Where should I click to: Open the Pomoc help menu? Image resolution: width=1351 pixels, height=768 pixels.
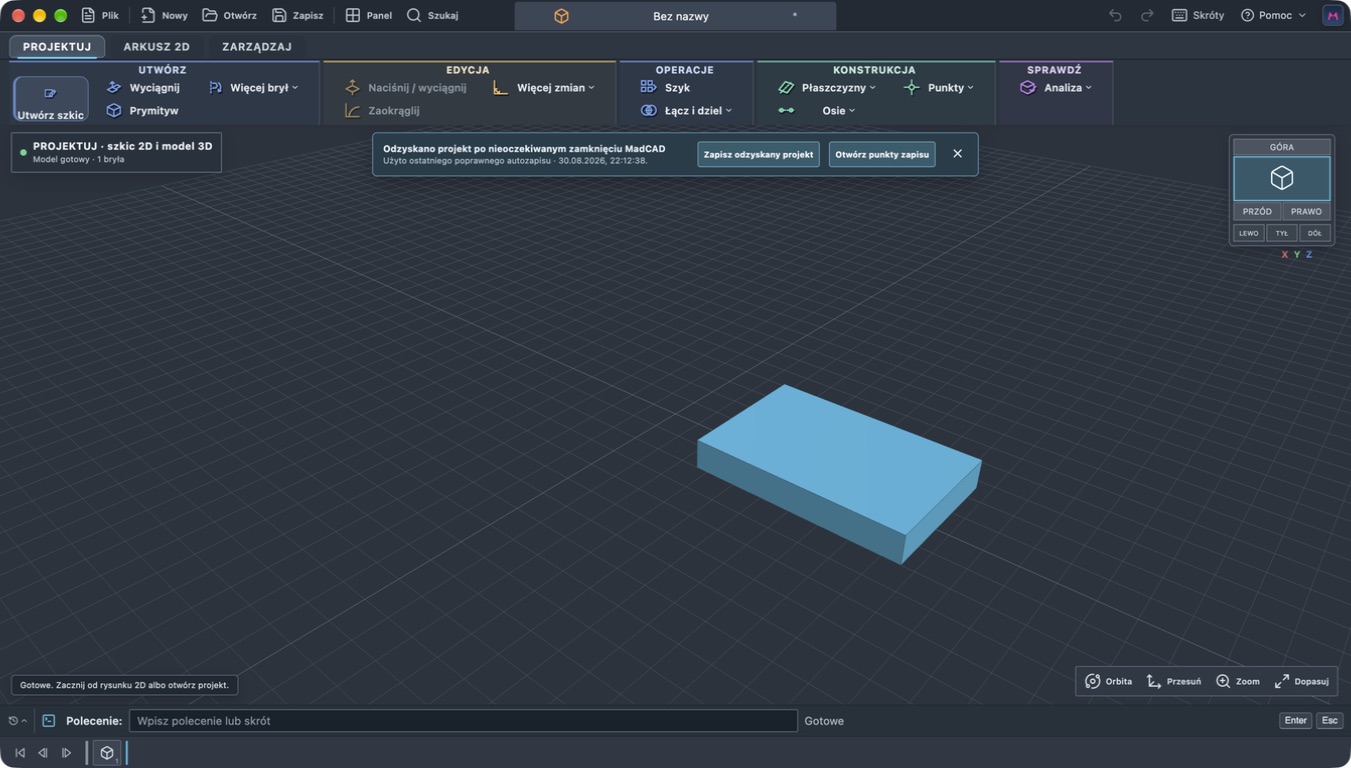(x=1273, y=16)
